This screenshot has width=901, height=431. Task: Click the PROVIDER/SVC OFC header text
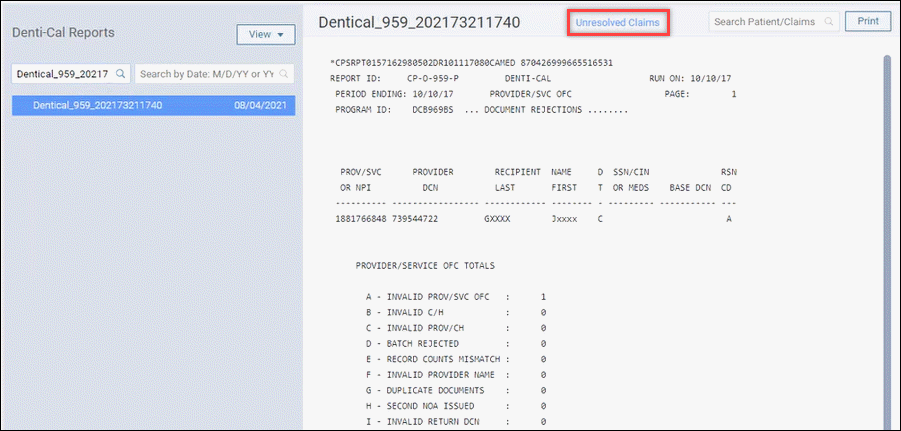click(x=530, y=94)
